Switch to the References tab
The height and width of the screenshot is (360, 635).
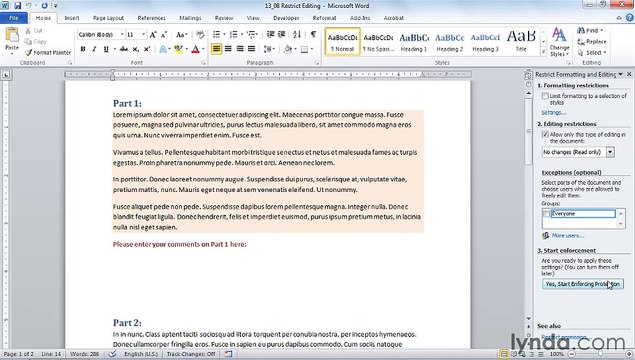[151, 18]
